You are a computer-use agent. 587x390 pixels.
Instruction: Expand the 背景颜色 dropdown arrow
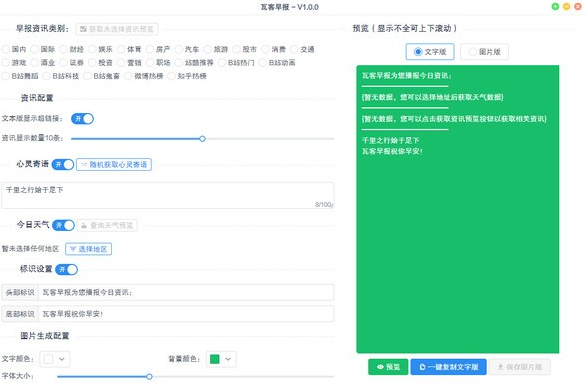click(228, 359)
